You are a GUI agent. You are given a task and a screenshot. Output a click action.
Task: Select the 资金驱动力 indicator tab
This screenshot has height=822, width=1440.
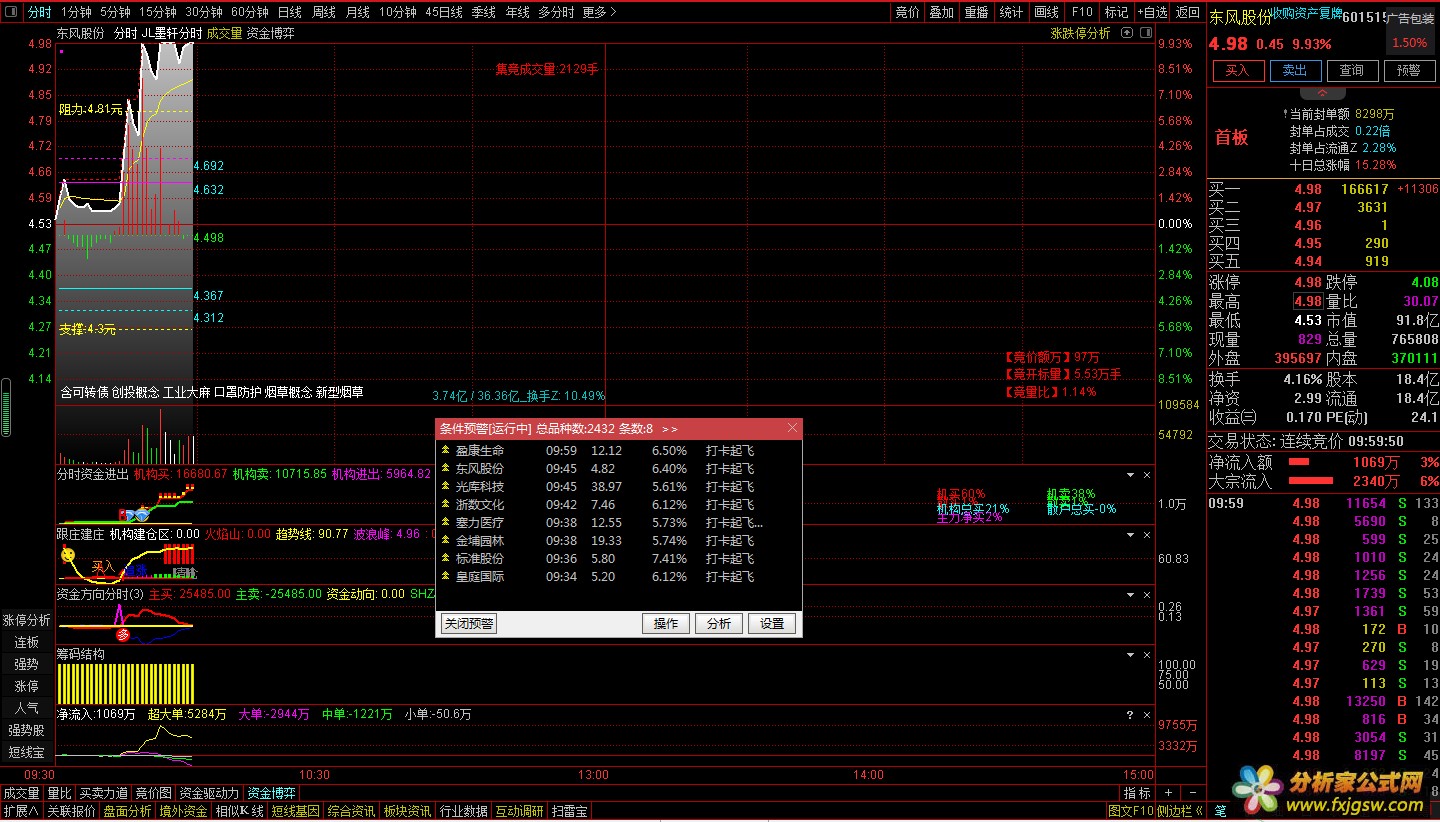pos(210,793)
